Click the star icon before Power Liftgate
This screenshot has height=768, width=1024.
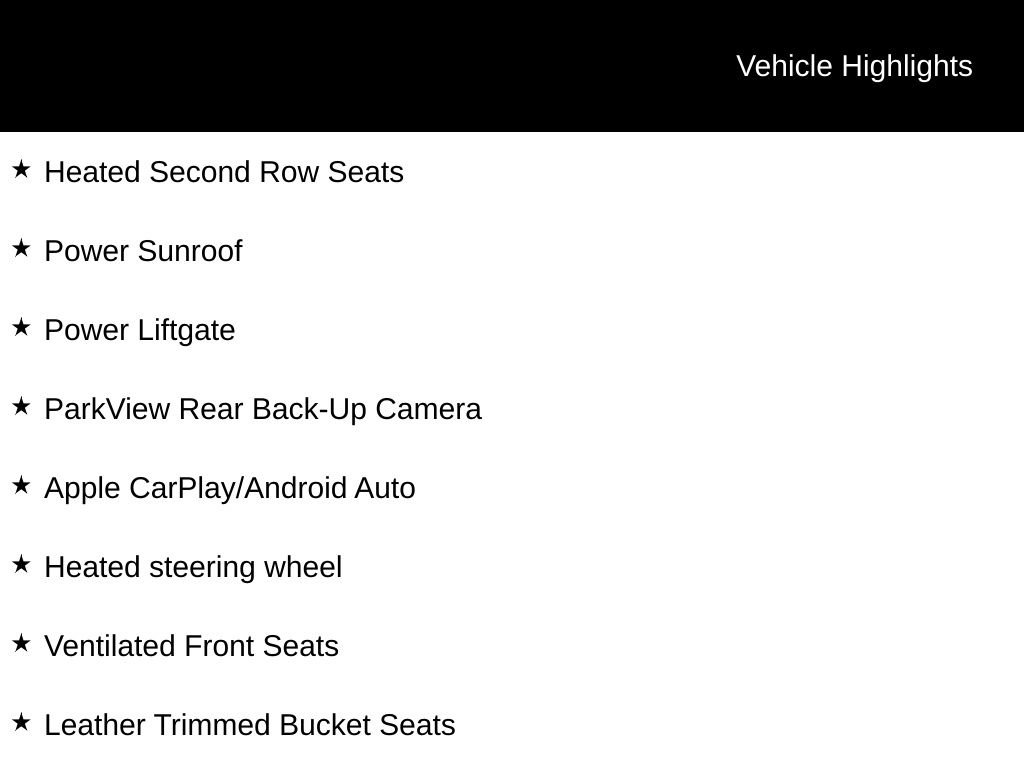[x=21, y=328]
